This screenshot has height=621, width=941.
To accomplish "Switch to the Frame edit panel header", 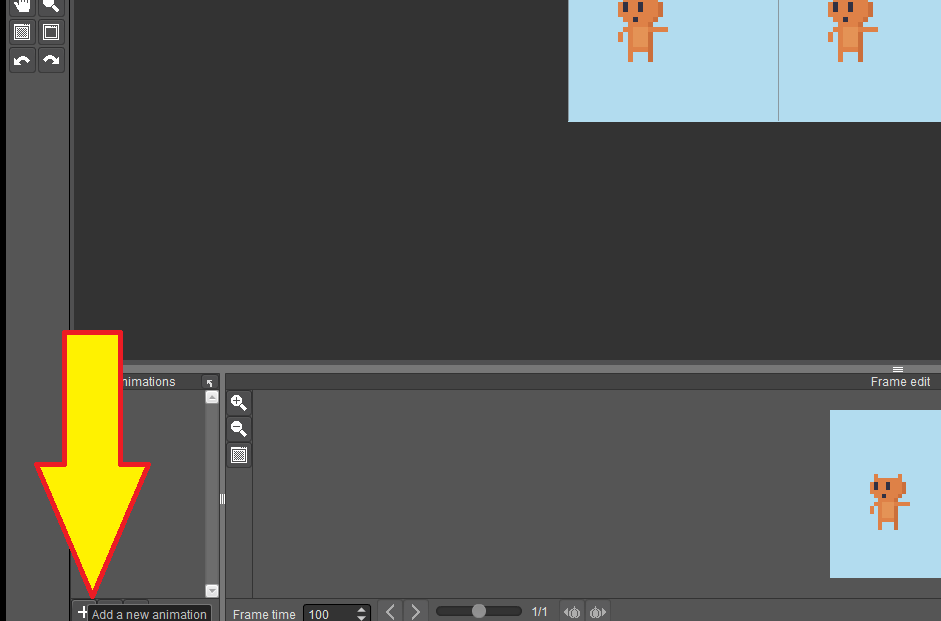I will (899, 381).
